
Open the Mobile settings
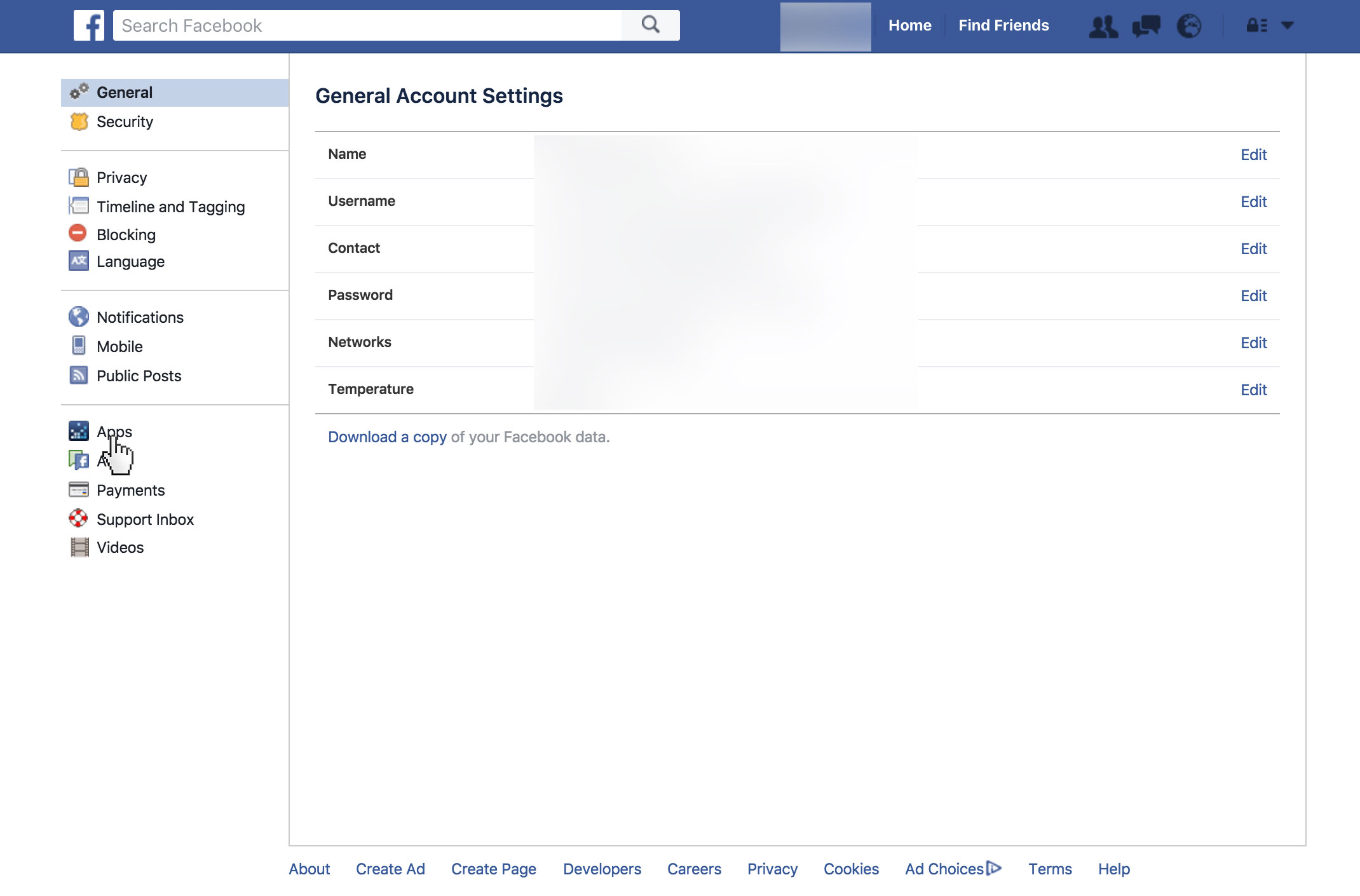click(x=119, y=346)
